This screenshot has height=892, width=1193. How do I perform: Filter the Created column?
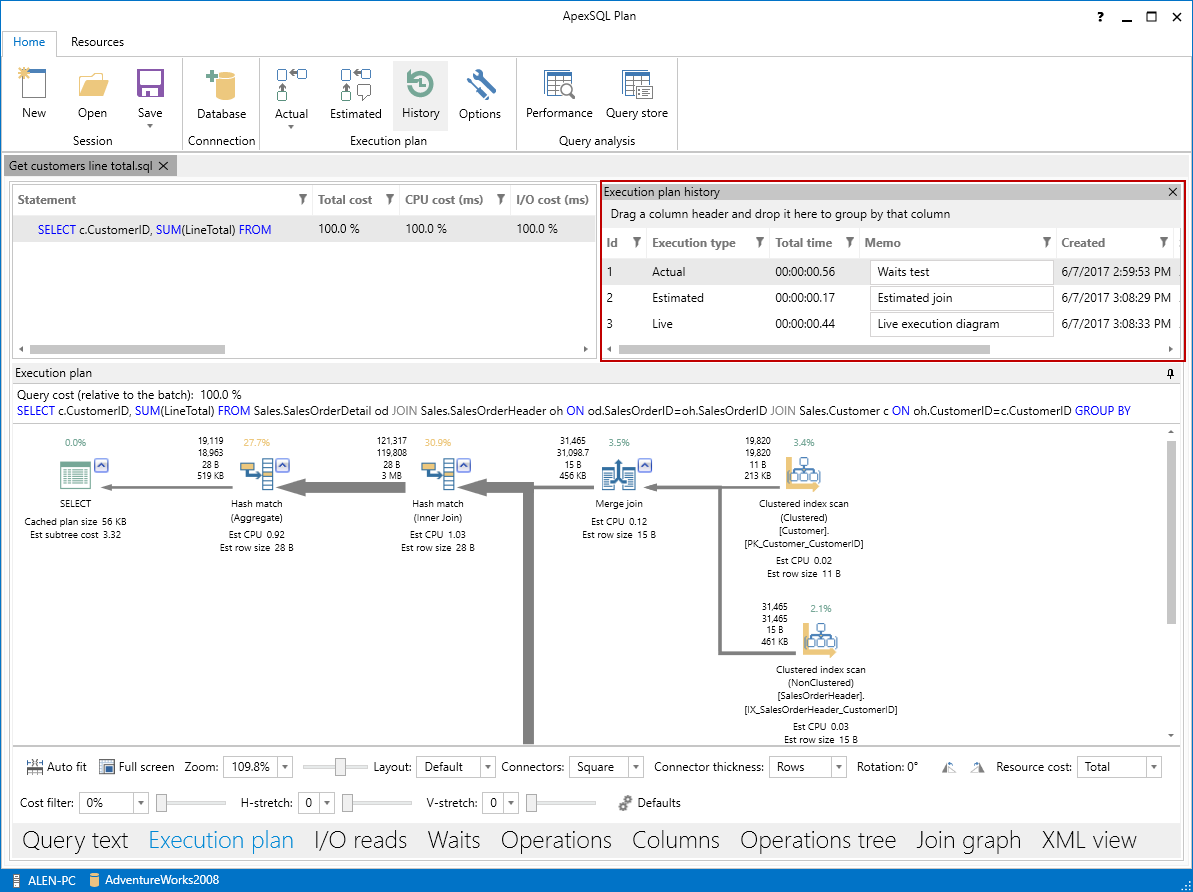pos(1163,242)
